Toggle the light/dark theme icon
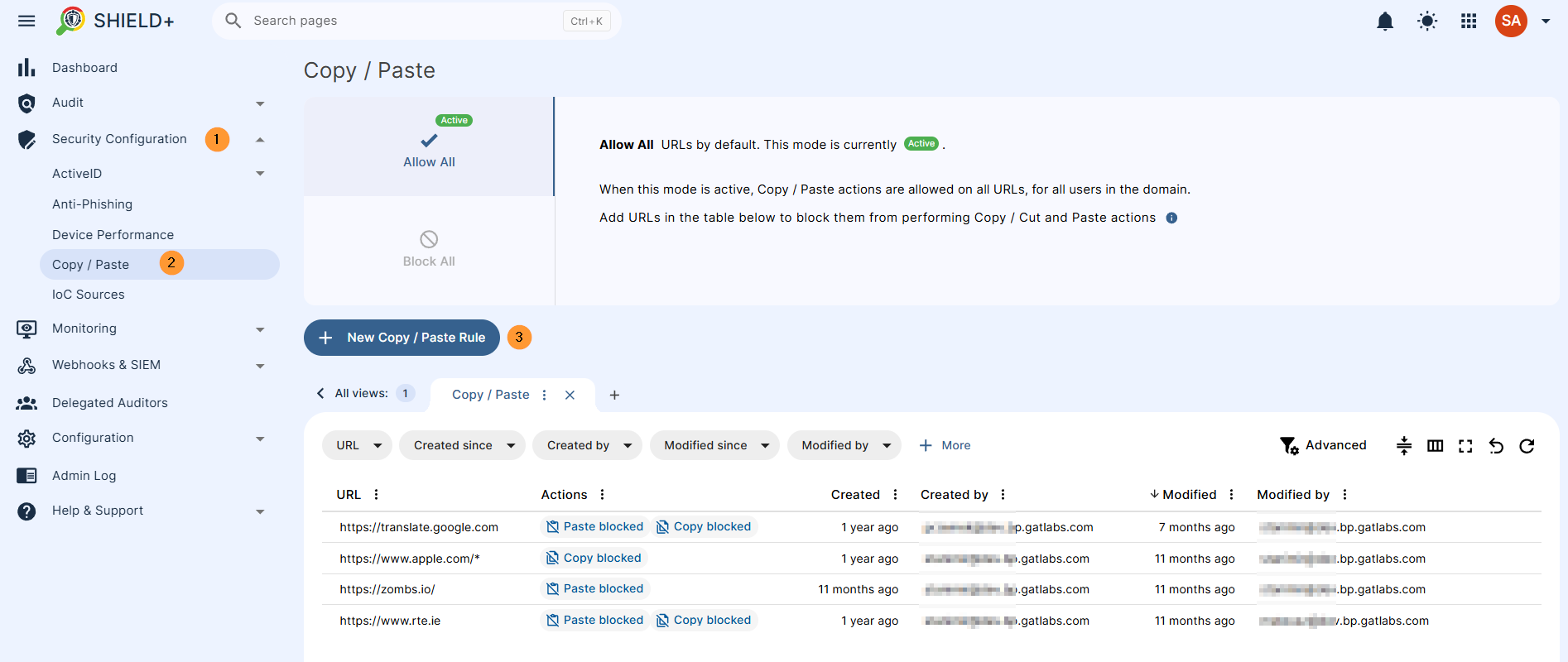The width and height of the screenshot is (1568, 662). click(x=1427, y=21)
